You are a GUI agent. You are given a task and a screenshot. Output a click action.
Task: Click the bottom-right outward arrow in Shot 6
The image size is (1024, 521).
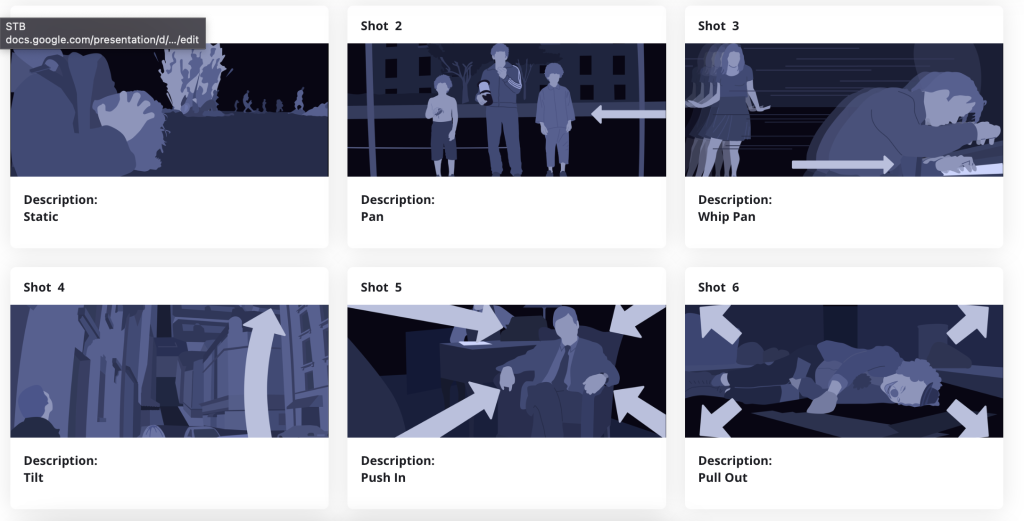click(970, 418)
